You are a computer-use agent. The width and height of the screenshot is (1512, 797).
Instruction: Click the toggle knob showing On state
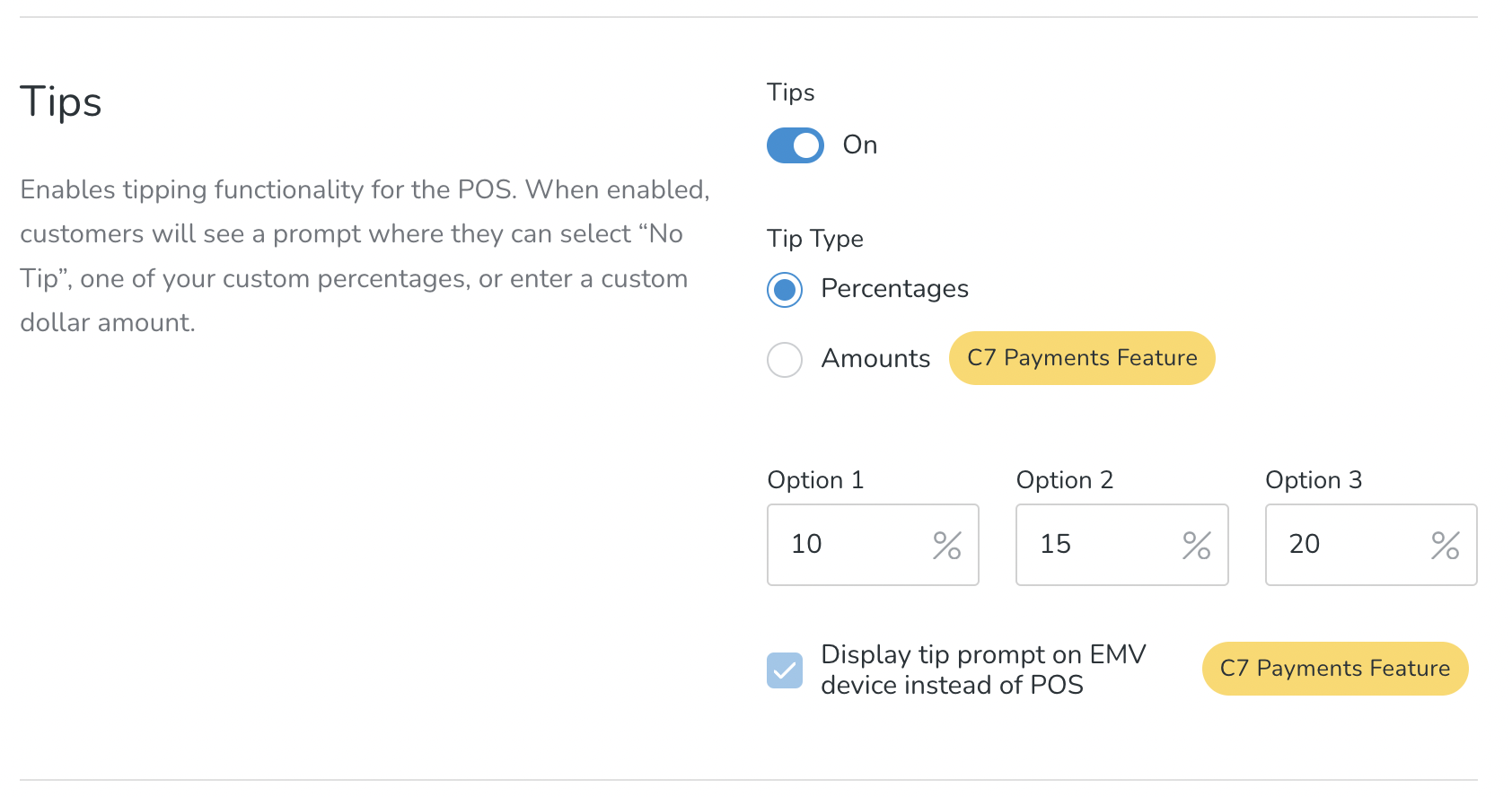coord(806,145)
